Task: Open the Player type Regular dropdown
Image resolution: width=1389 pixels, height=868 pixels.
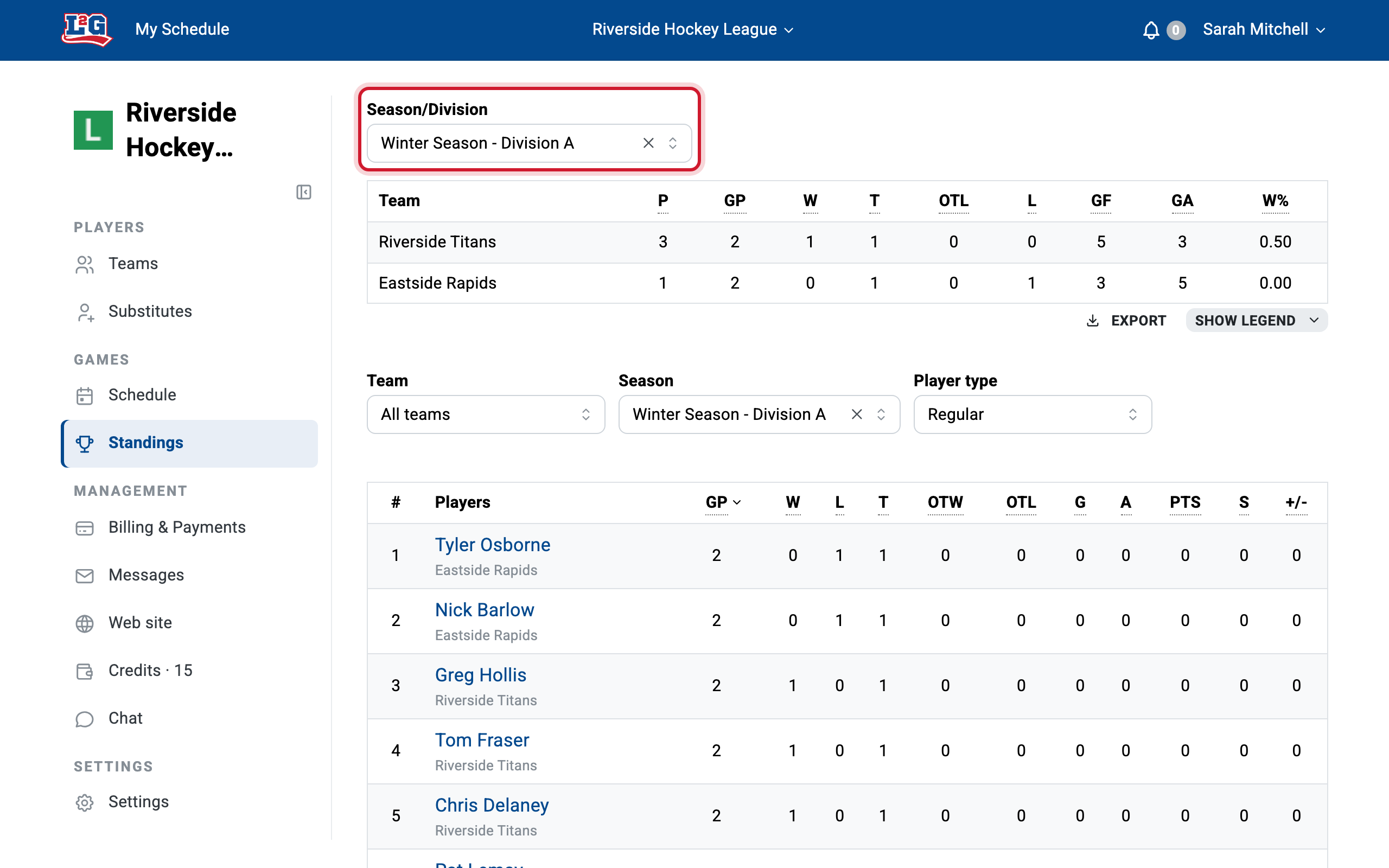Action: [1032, 414]
